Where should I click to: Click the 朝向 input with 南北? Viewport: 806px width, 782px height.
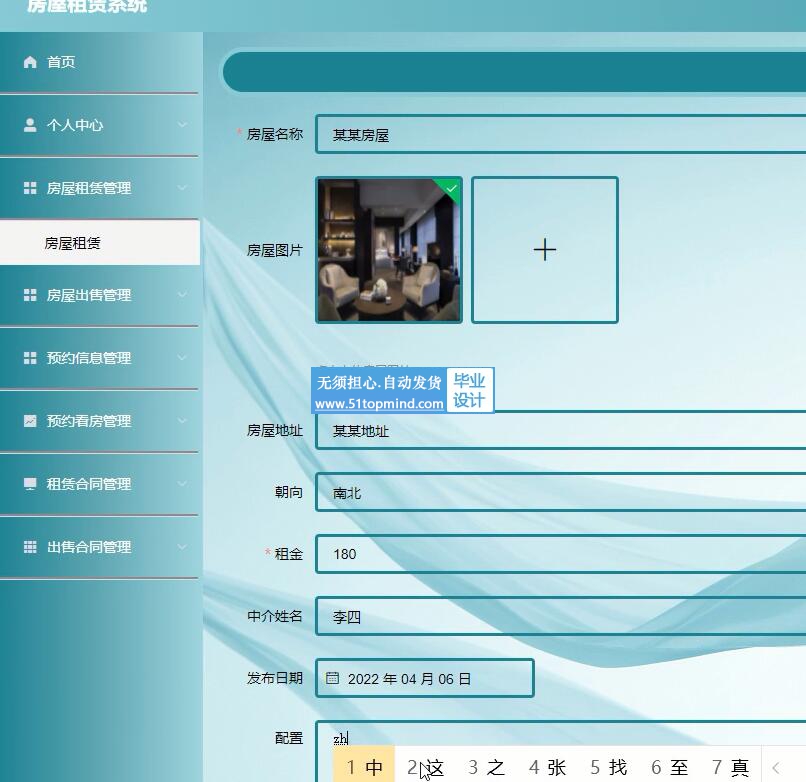pos(561,492)
